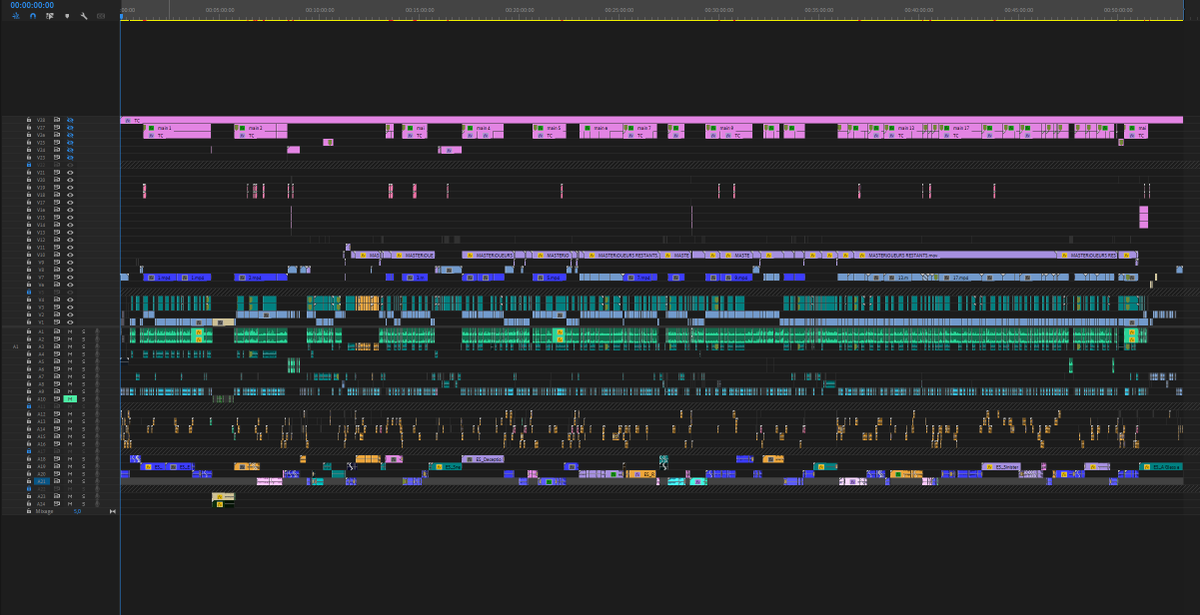
Task: Unlock the blue-locked audio track A17
Action: point(29,451)
